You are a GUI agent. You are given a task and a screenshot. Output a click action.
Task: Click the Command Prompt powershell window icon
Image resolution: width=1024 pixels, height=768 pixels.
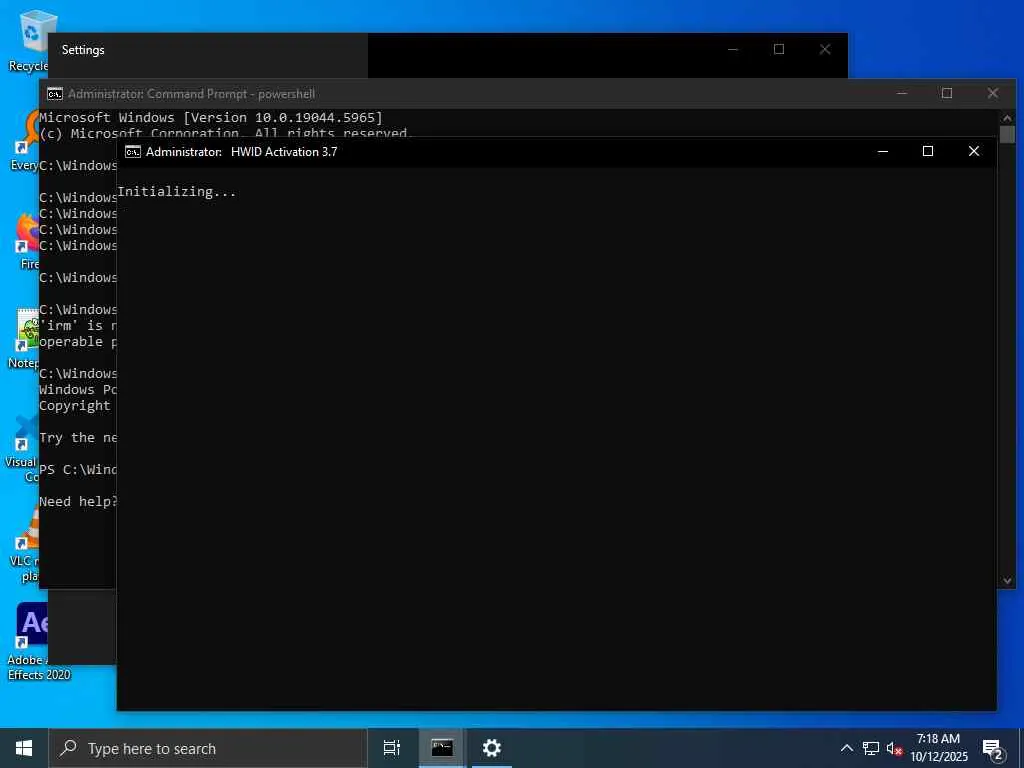pos(55,94)
